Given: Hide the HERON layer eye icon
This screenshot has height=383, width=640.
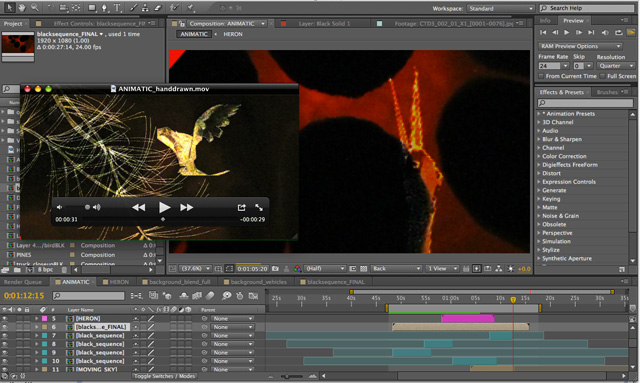Looking at the screenshot, I should coord(5,318).
